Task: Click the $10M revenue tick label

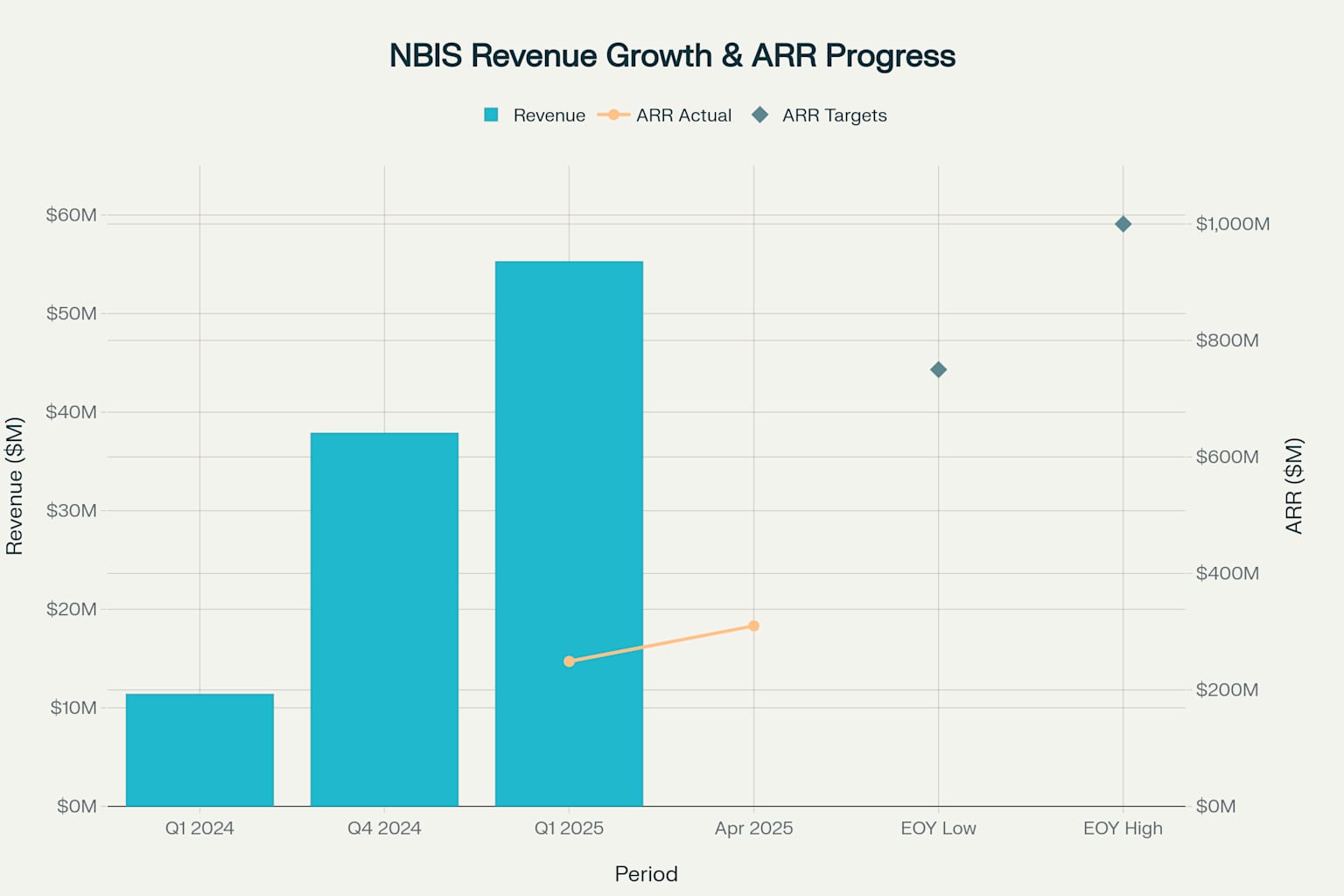Action: click(73, 707)
